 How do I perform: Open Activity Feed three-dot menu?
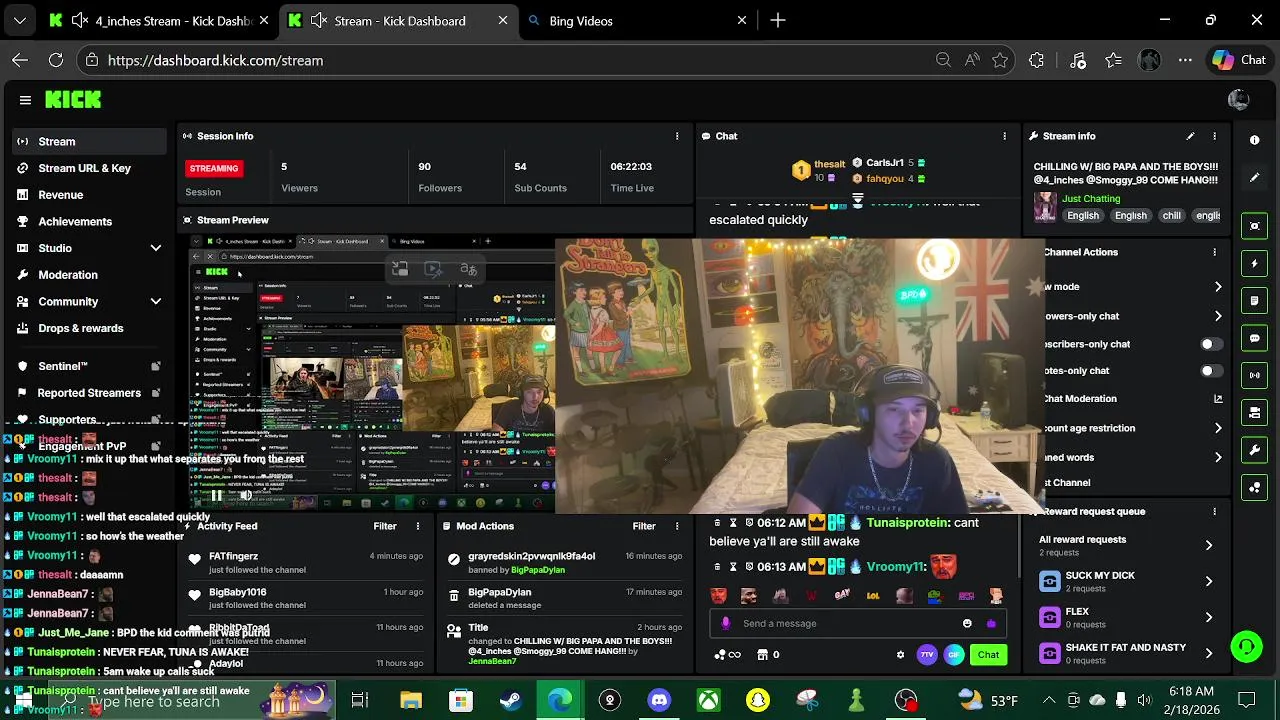(418, 526)
